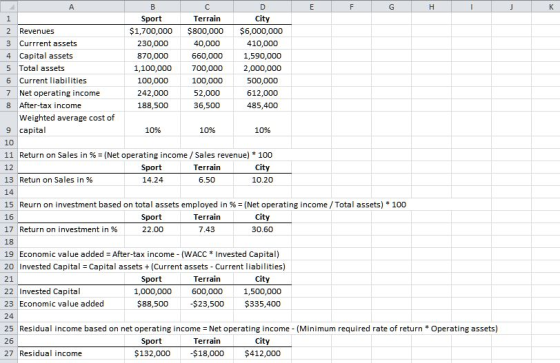
Task: Click capital assets value 1,590,000
Action: [262, 56]
